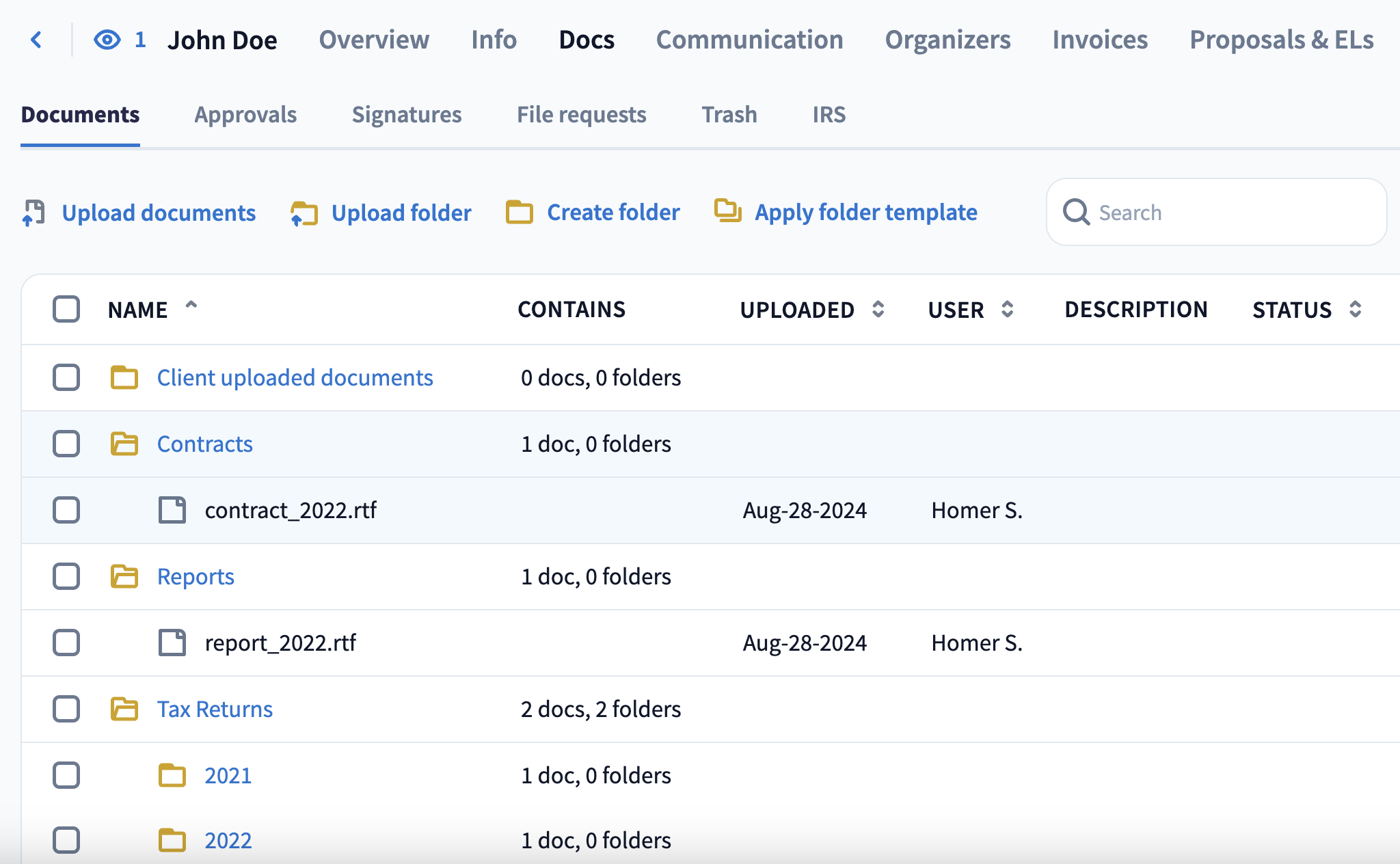
Task: Collapse the Tax Returns folder icon
Action: coord(124,709)
